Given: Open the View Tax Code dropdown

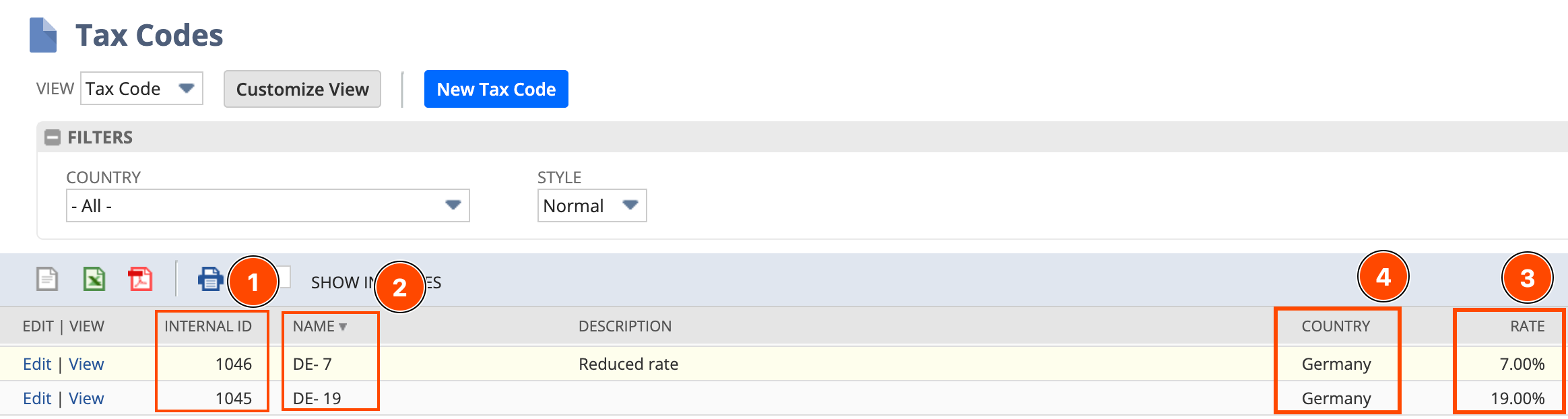Looking at the screenshot, I should pyautogui.click(x=141, y=89).
